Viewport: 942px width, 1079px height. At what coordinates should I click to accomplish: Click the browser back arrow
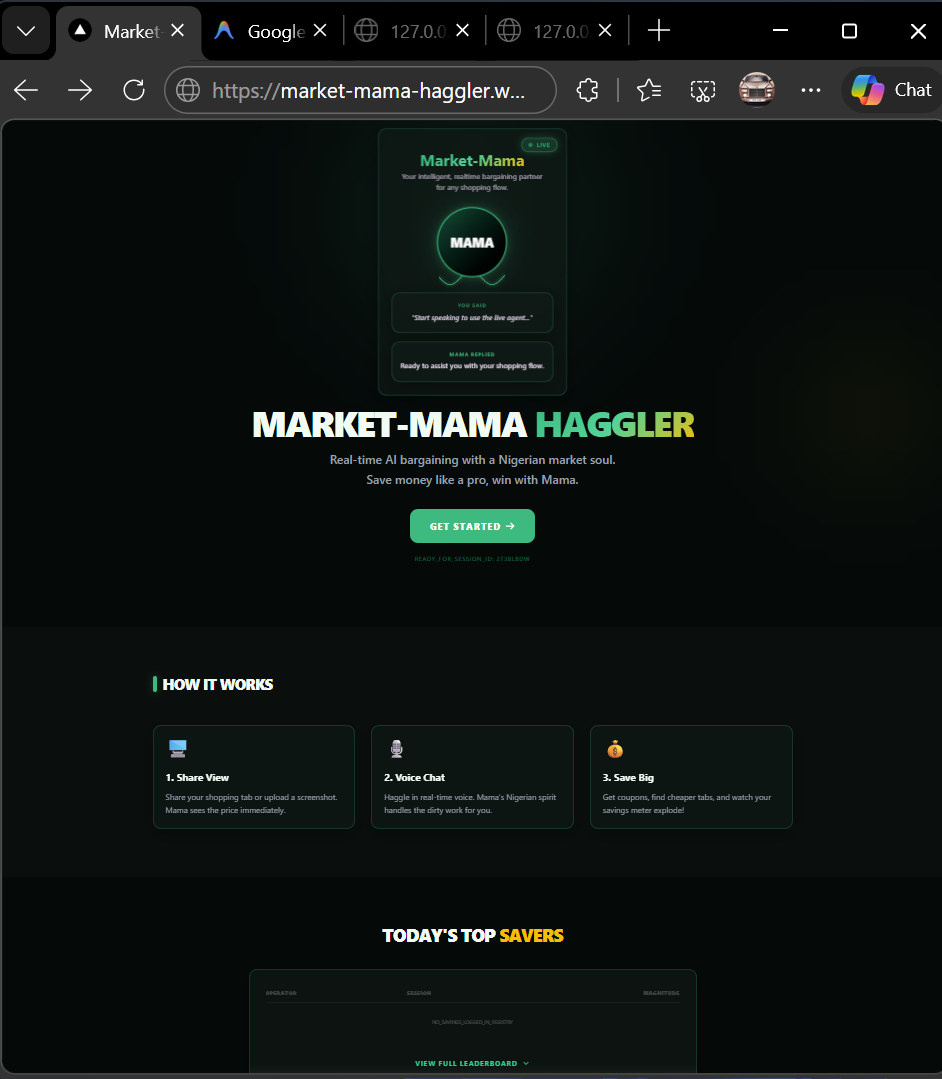[26, 90]
